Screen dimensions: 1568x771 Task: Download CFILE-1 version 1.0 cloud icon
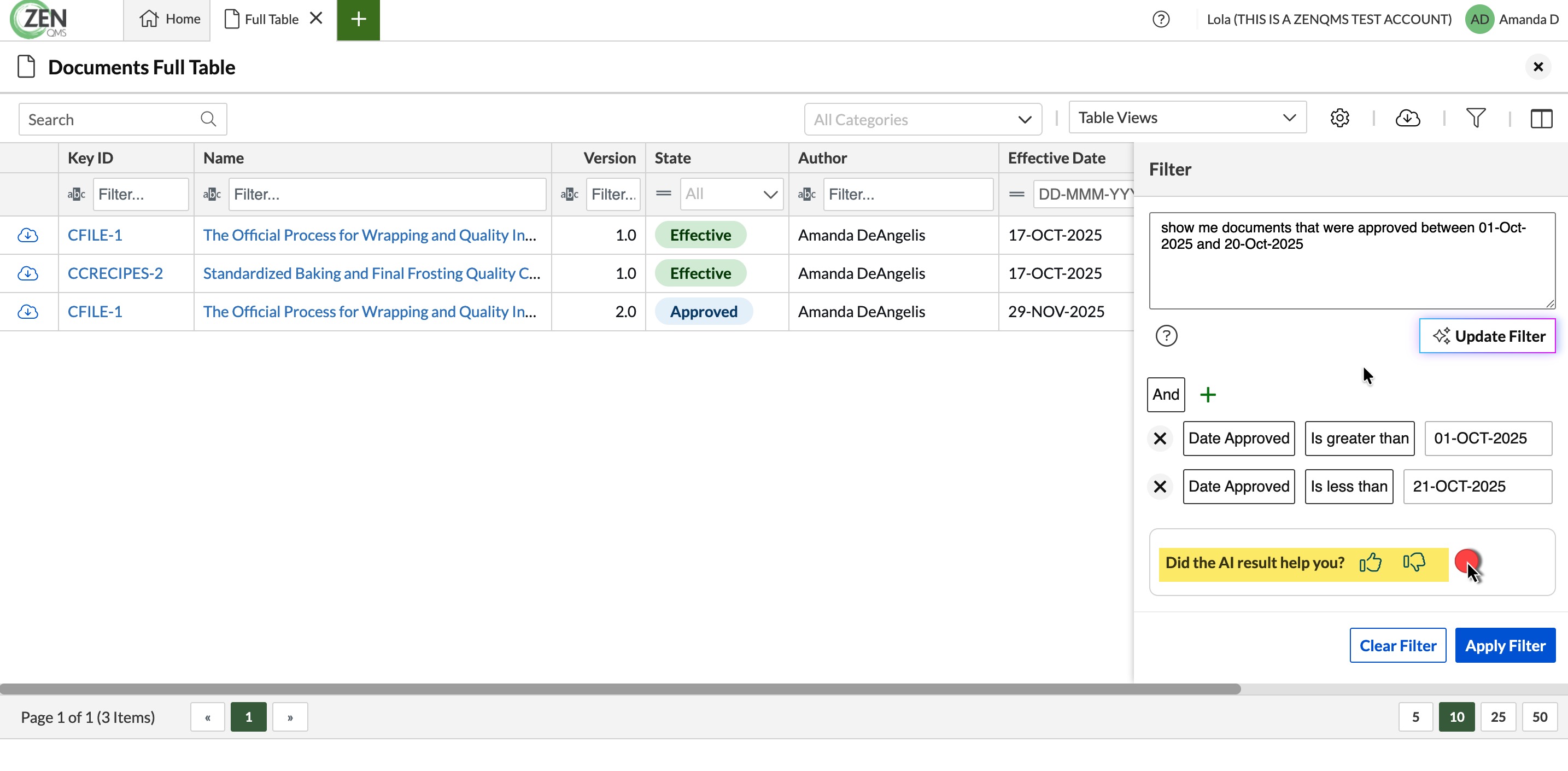click(28, 235)
